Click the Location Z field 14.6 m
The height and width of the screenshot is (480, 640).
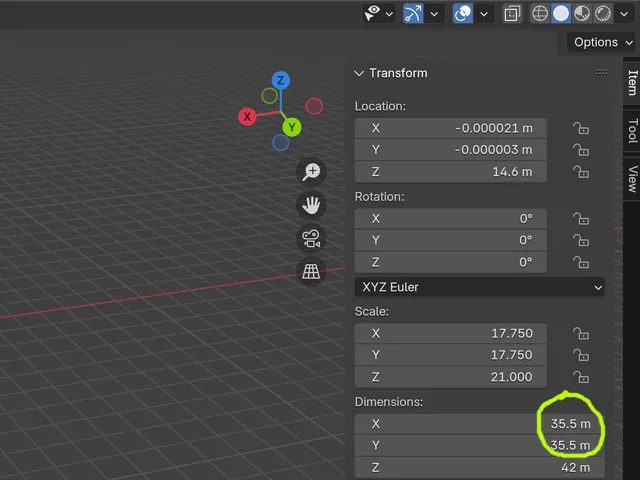click(450, 172)
